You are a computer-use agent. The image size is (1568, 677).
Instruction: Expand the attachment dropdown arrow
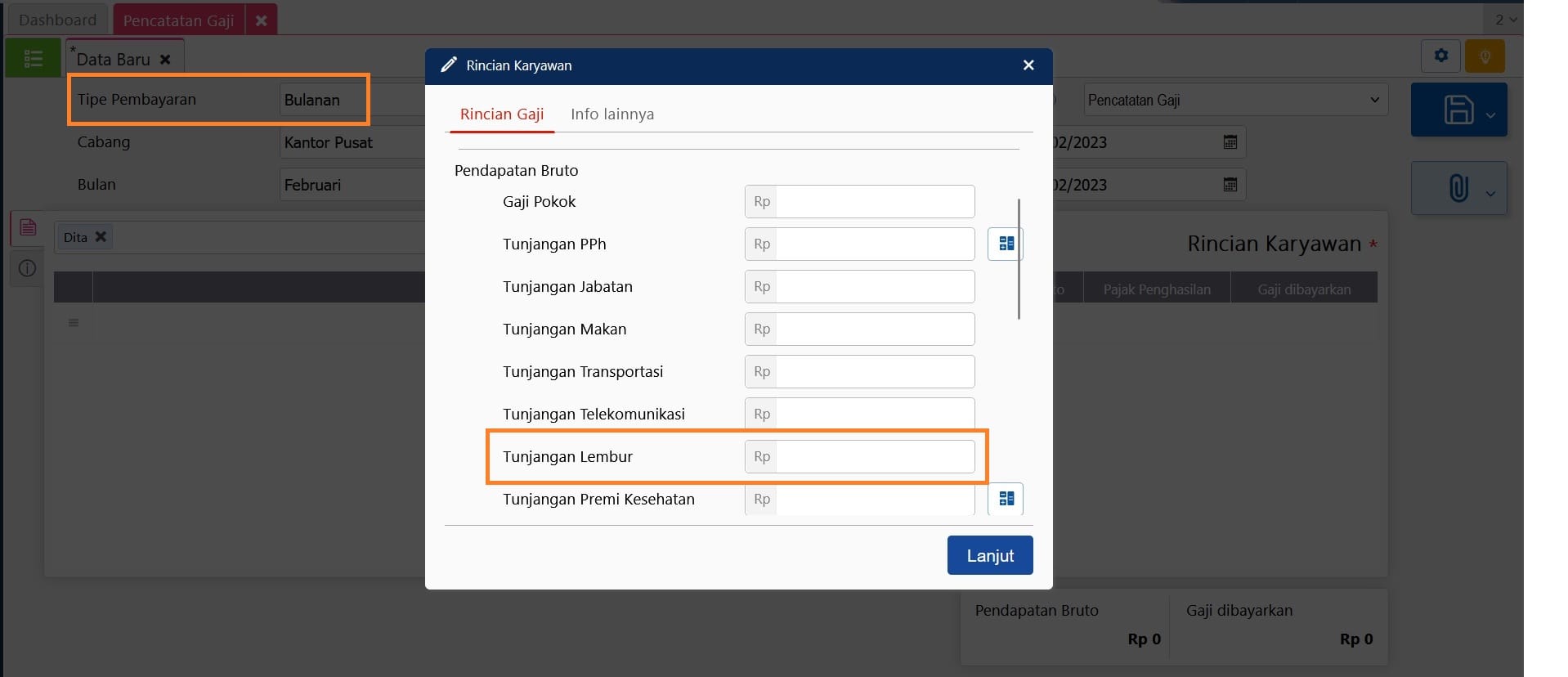pyautogui.click(x=1490, y=194)
